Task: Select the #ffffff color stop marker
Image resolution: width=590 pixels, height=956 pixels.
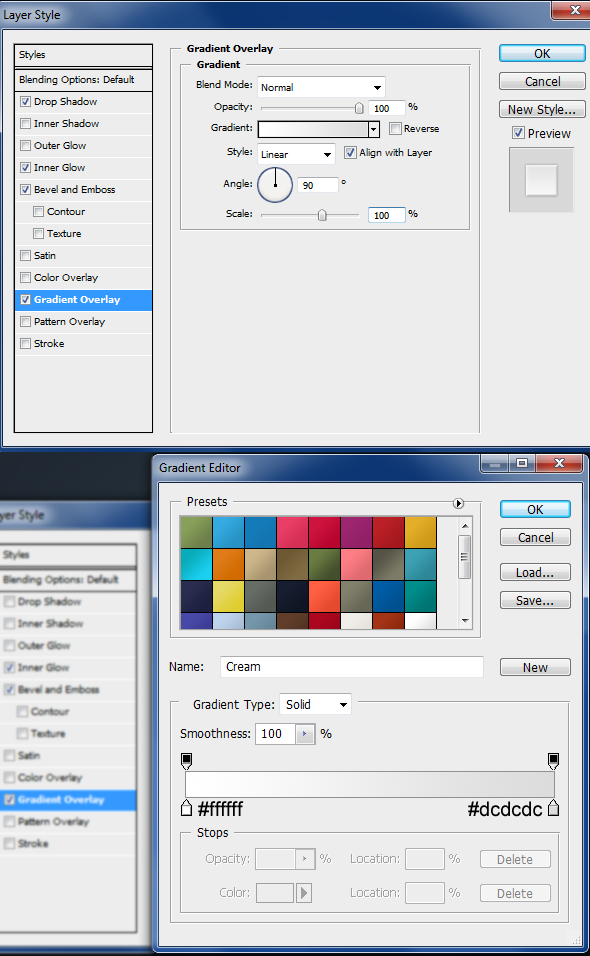Action: pos(187,808)
